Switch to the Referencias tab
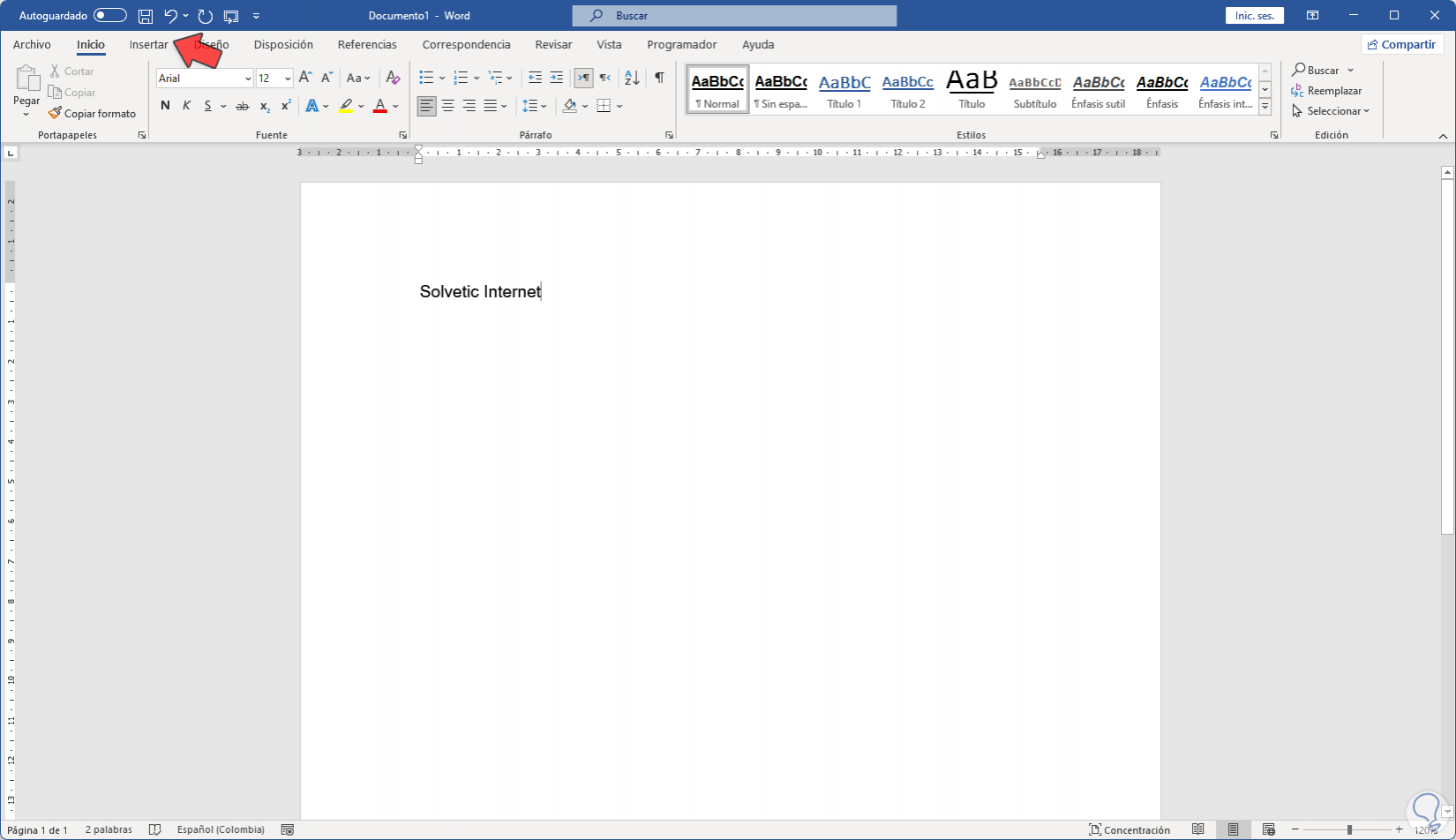Screen dimensions: 1456x840 coord(367,44)
